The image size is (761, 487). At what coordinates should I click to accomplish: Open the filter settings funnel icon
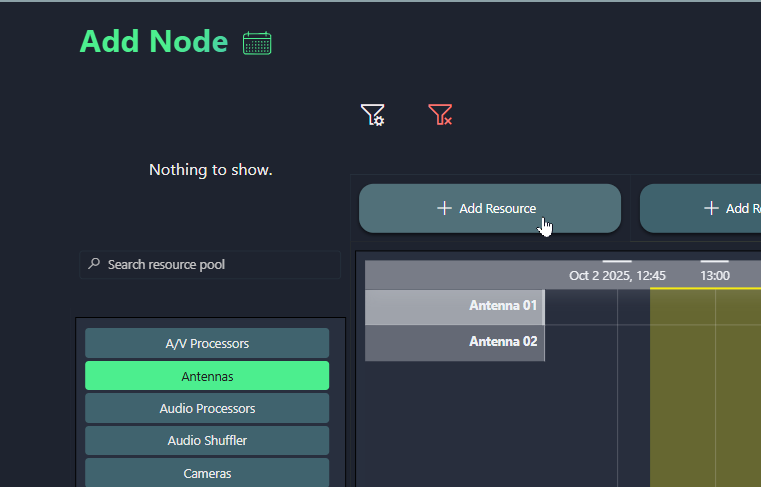(372, 115)
